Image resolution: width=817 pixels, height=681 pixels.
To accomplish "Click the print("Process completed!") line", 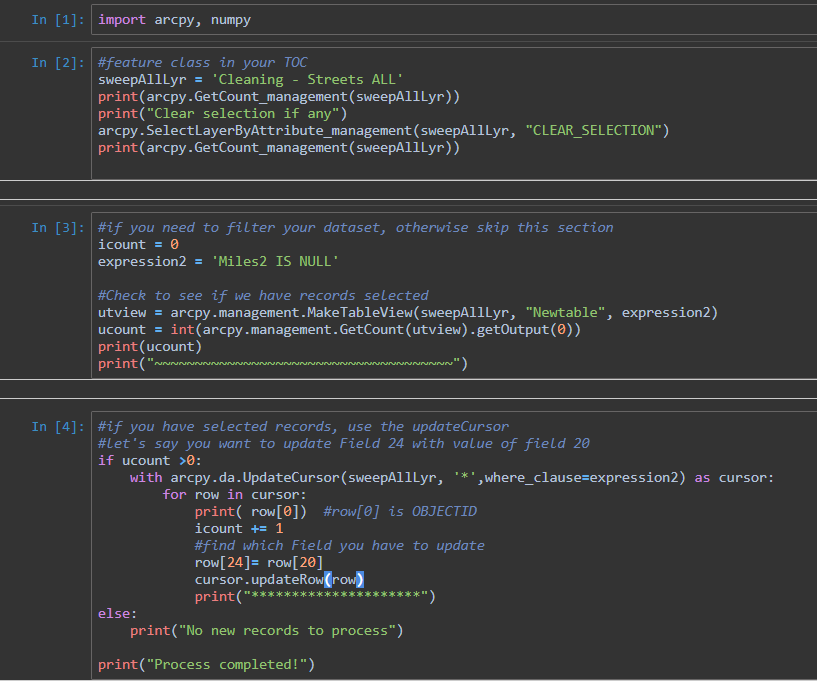I will tap(206, 665).
